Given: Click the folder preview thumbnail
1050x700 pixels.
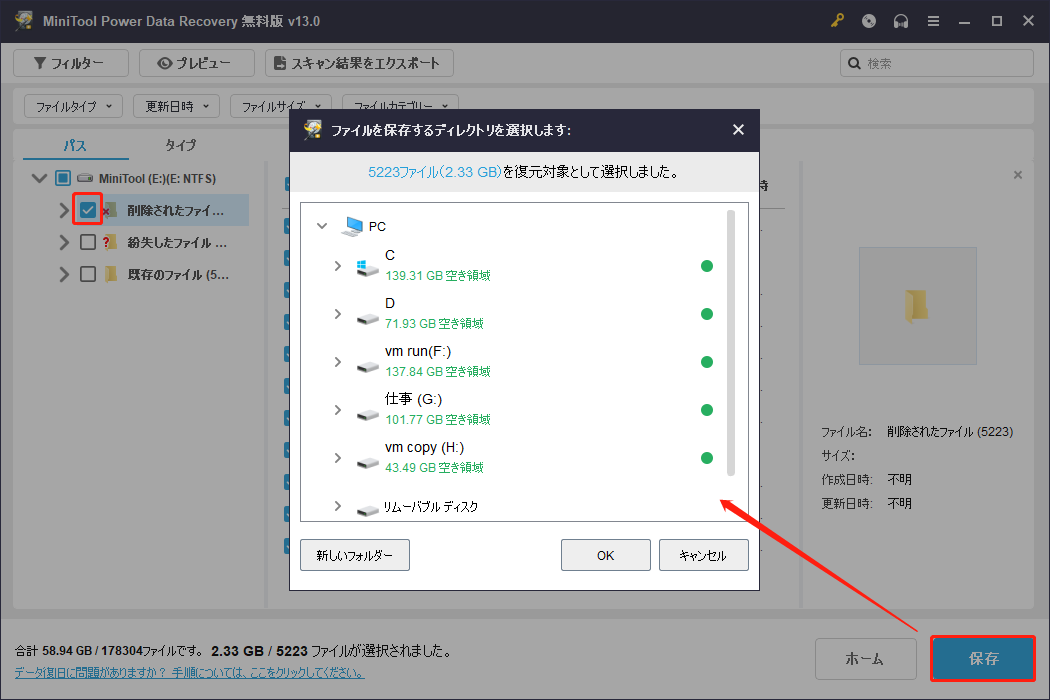Looking at the screenshot, I should point(918,306).
